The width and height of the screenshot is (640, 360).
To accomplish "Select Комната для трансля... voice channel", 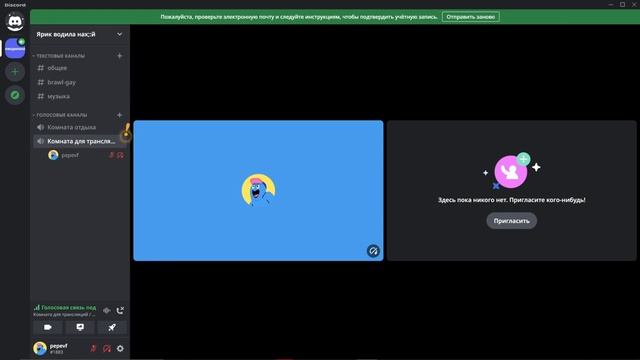I will click(x=80, y=141).
